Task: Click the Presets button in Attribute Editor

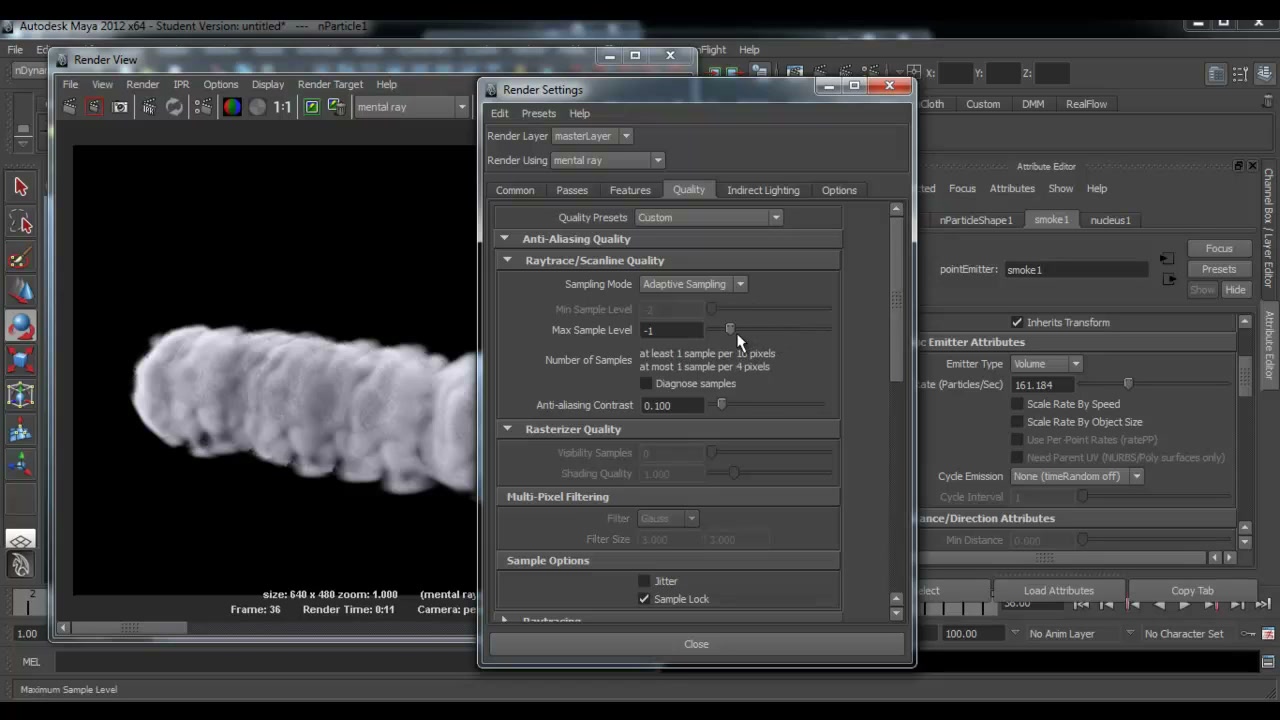Action: [x=1219, y=269]
